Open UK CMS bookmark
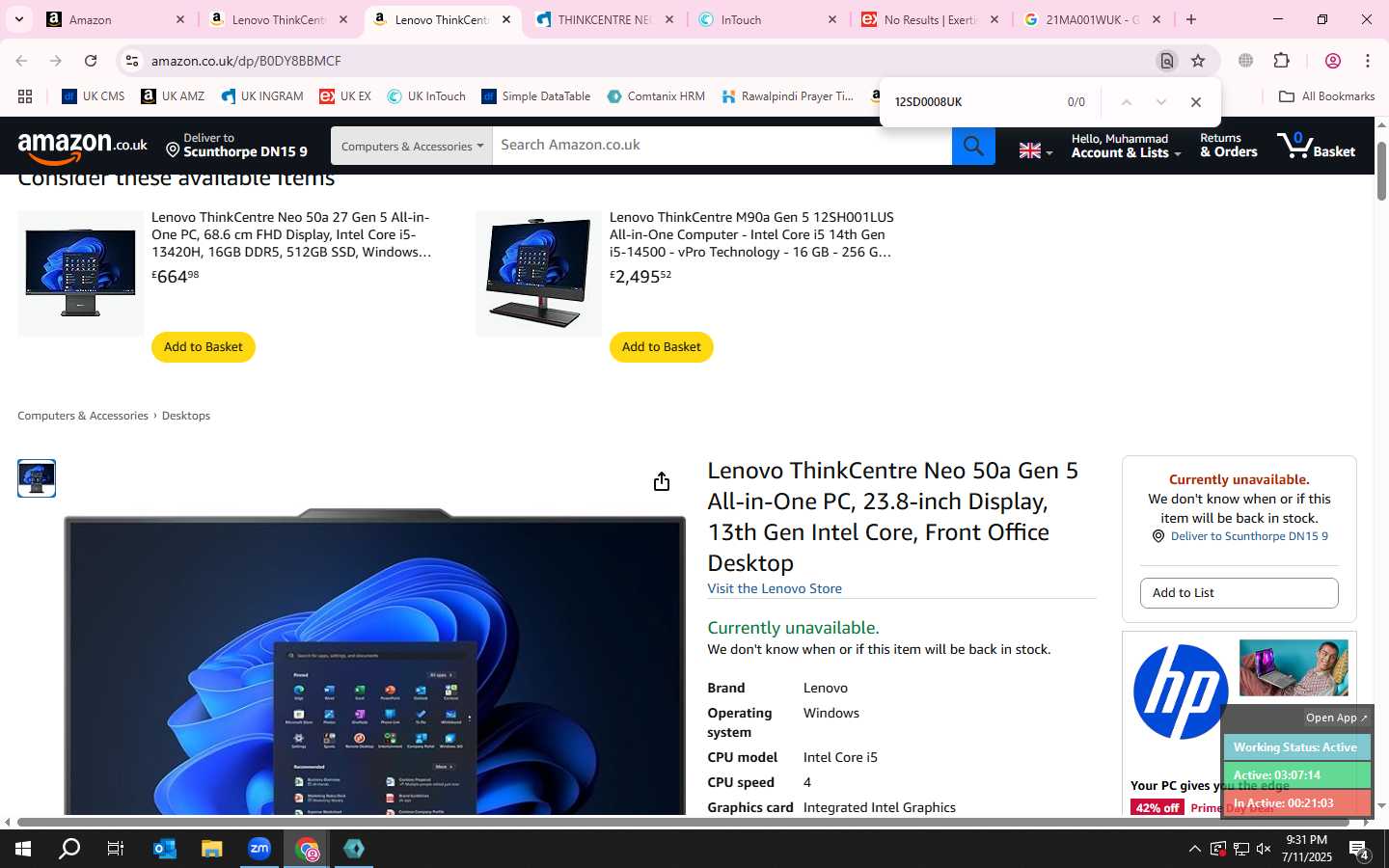This screenshot has height=868, width=1389. [94, 96]
